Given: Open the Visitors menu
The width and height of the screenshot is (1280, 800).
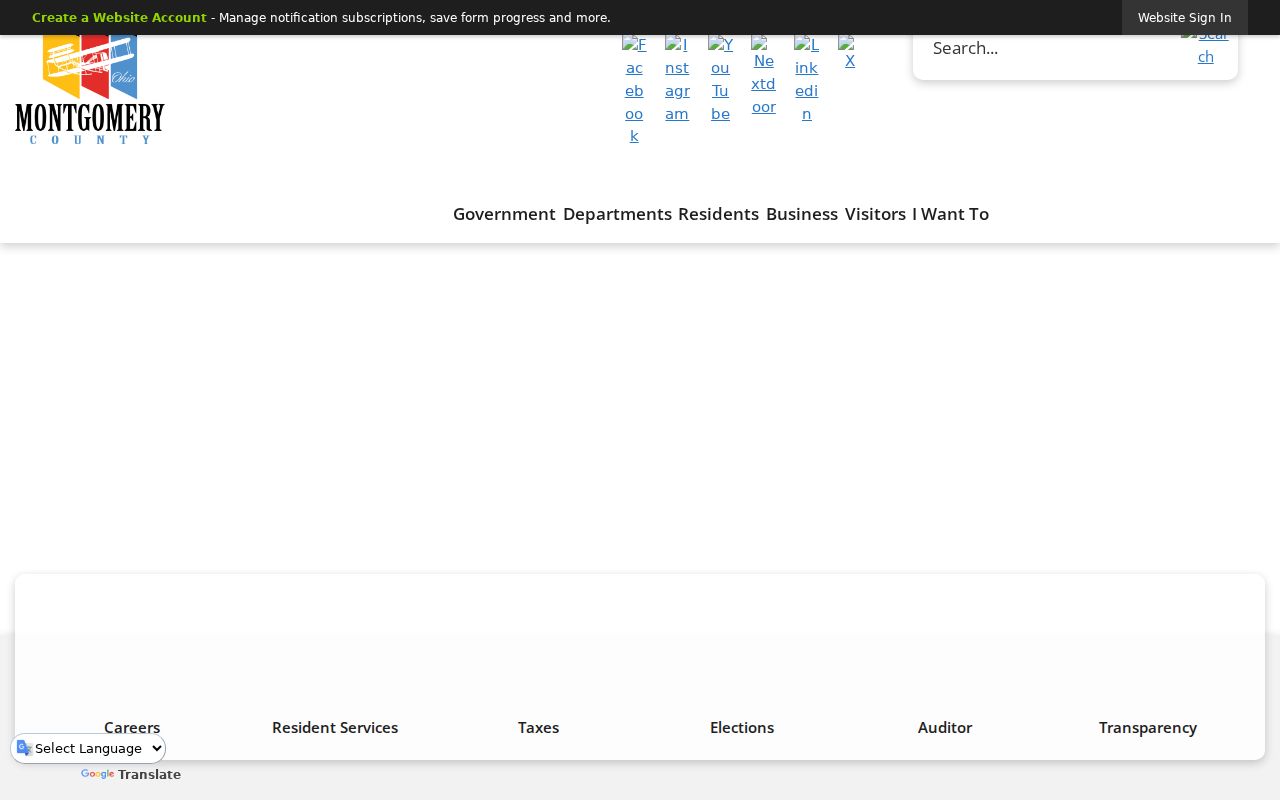Looking at the screenshot, I should [875, 214].
